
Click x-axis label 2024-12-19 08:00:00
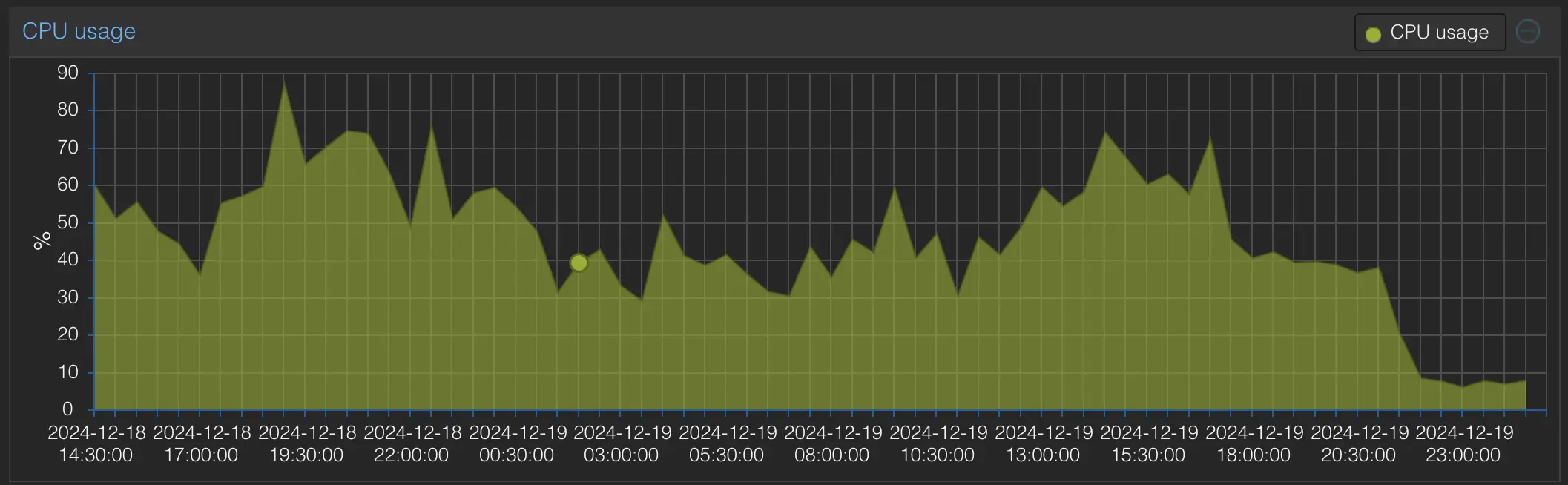coord(832,443)
